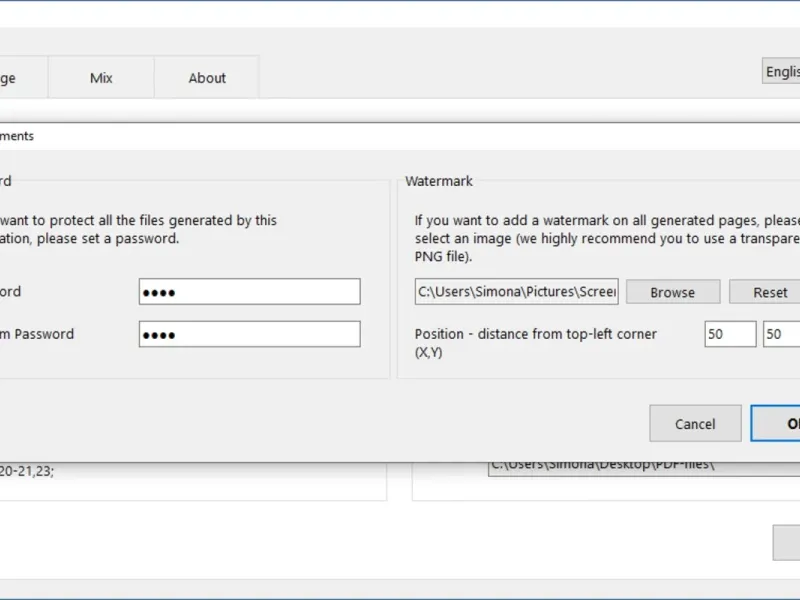Click the Watermark group heading

pos(439,182)
